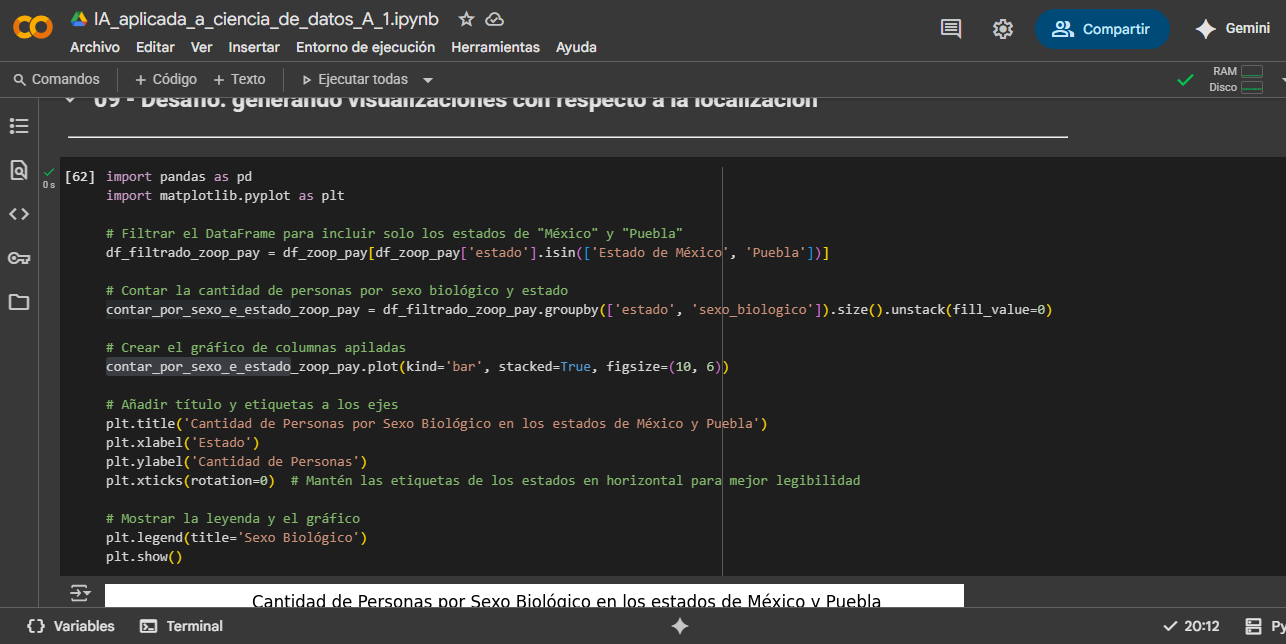Click the 20:12 execution time status
1286x644 pixels.
[1191, 626]
